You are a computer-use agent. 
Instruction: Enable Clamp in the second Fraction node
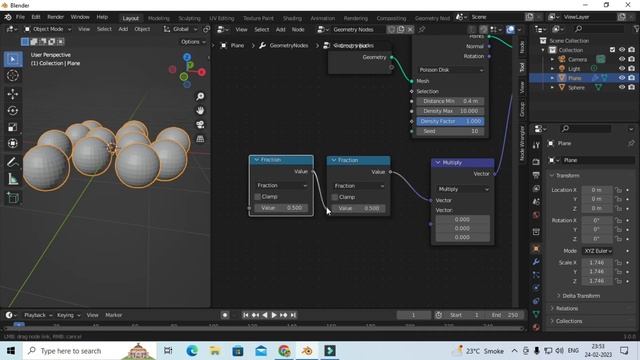coord(335,197)
